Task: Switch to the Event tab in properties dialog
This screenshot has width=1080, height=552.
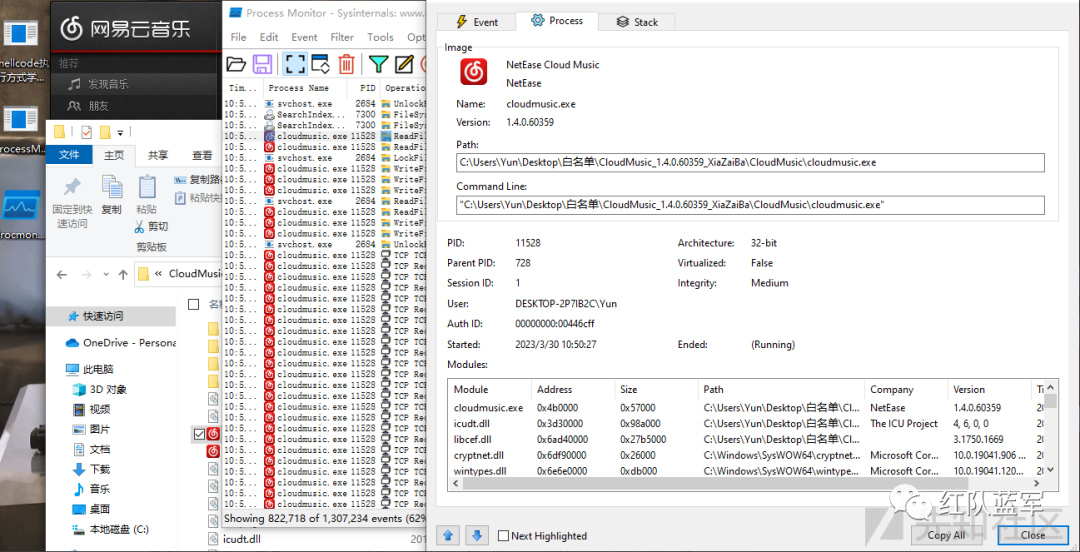Action: (477, 22)
